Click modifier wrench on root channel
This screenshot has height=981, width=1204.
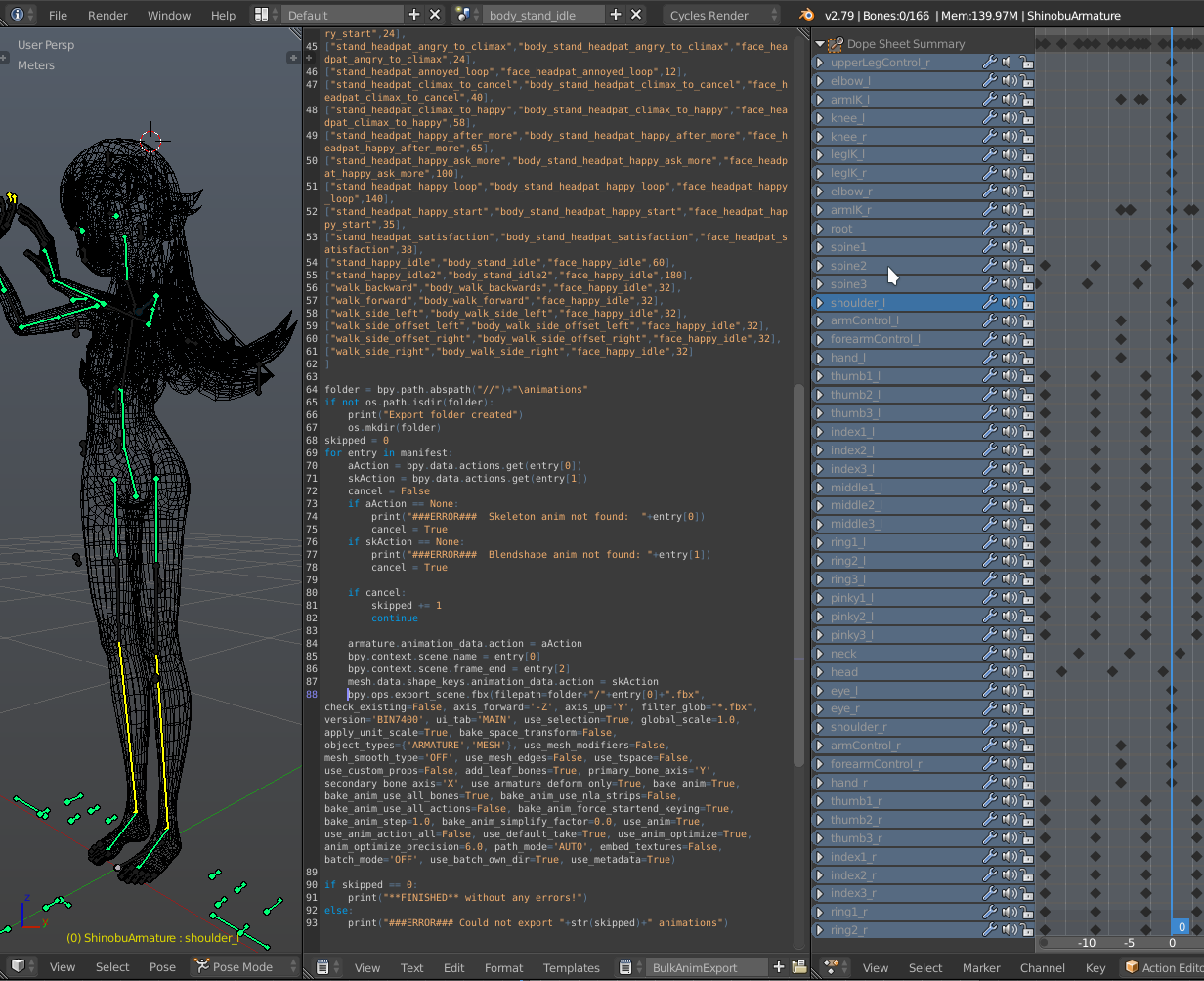989,229
